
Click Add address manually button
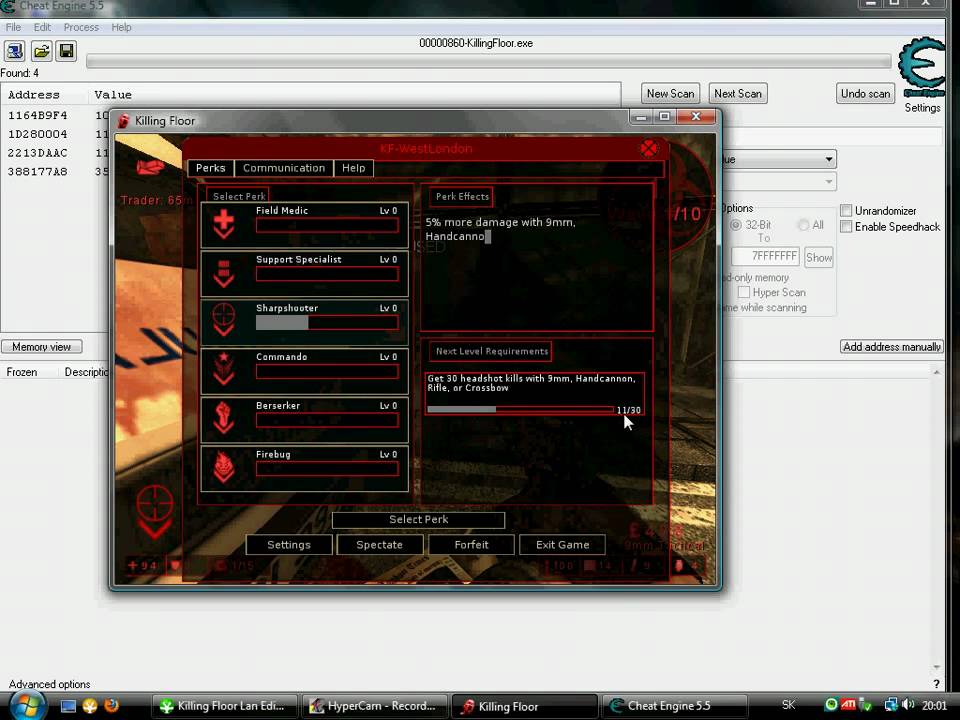[x=891, y=347]
